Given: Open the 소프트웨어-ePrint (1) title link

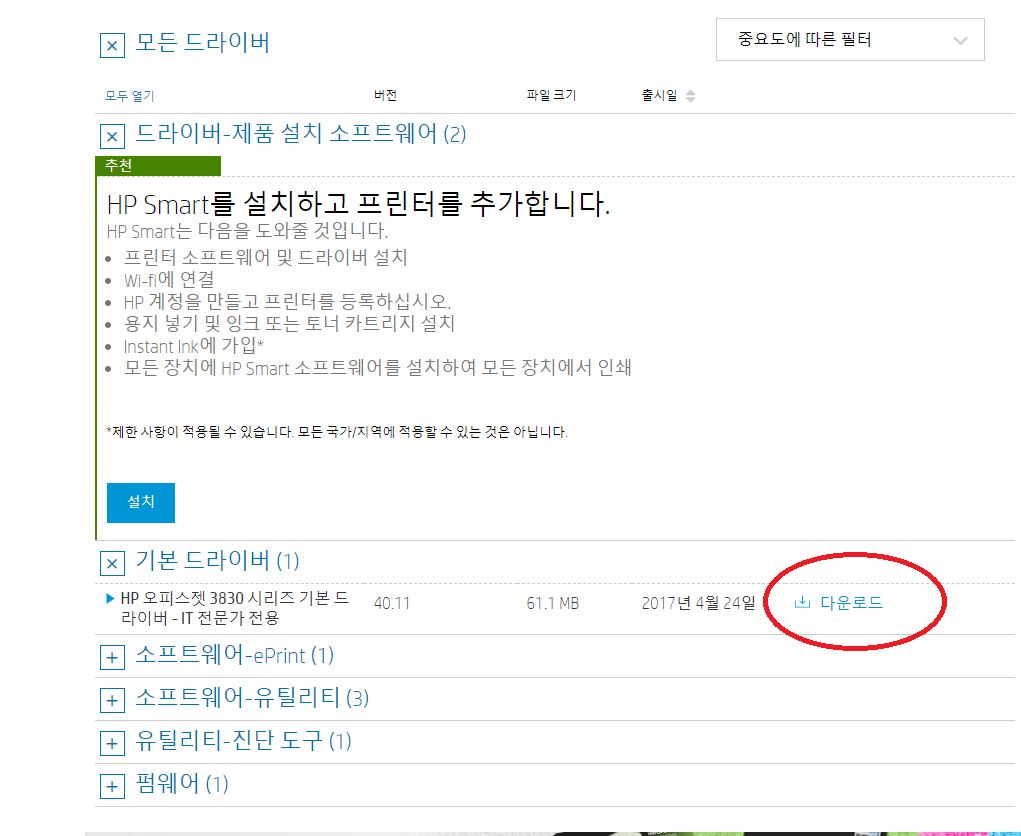Looking at the screenshot, I should click(234, 655).
